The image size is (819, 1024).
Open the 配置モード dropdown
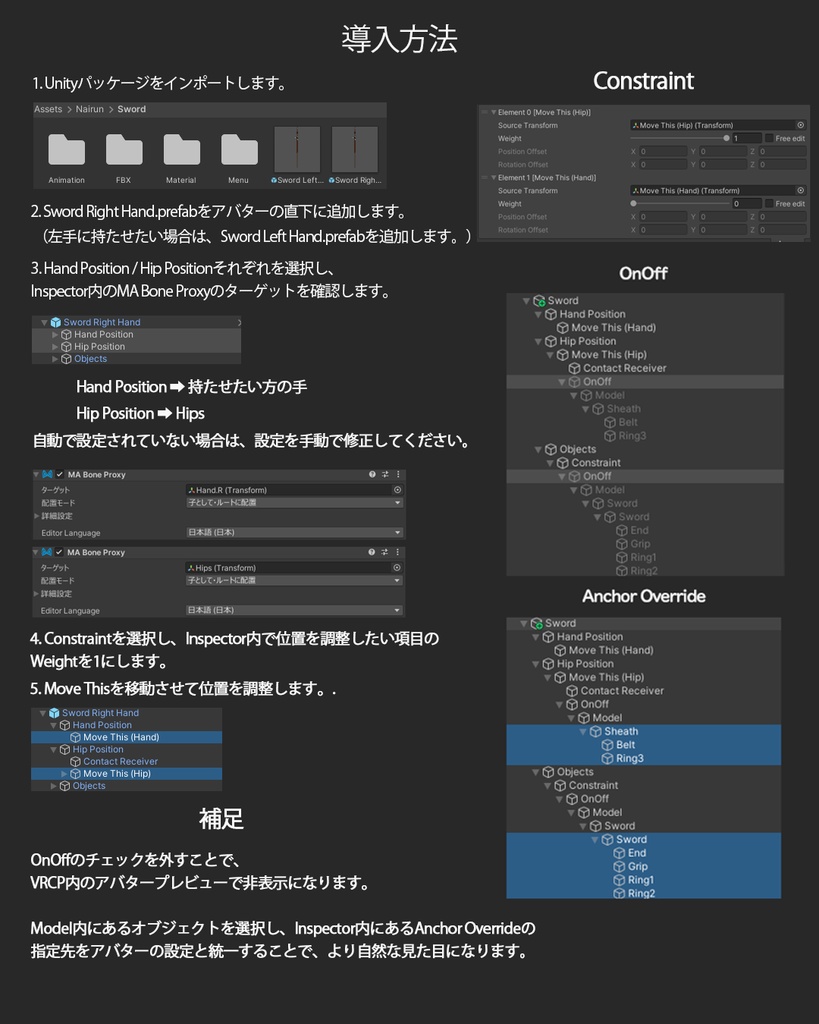[x=289, y=501]
